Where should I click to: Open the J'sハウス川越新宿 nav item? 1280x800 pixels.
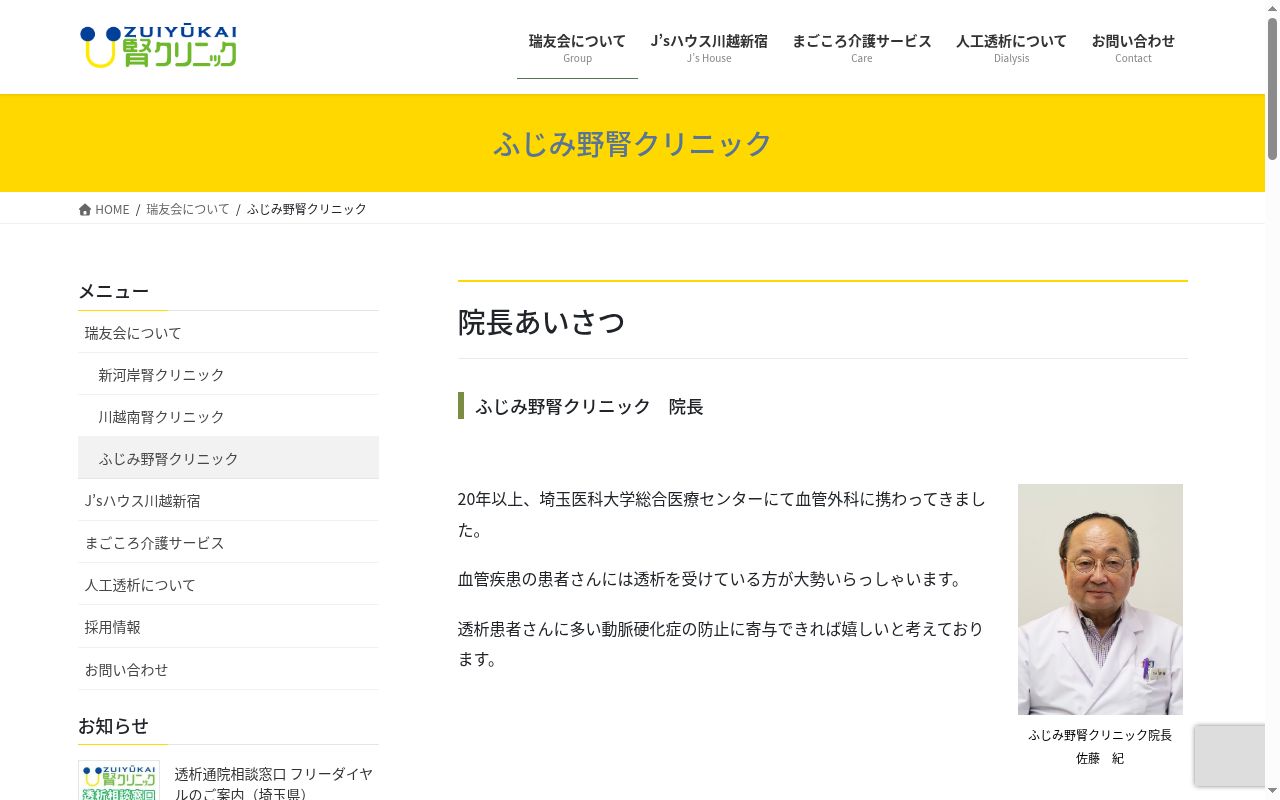tap(709, 47)
